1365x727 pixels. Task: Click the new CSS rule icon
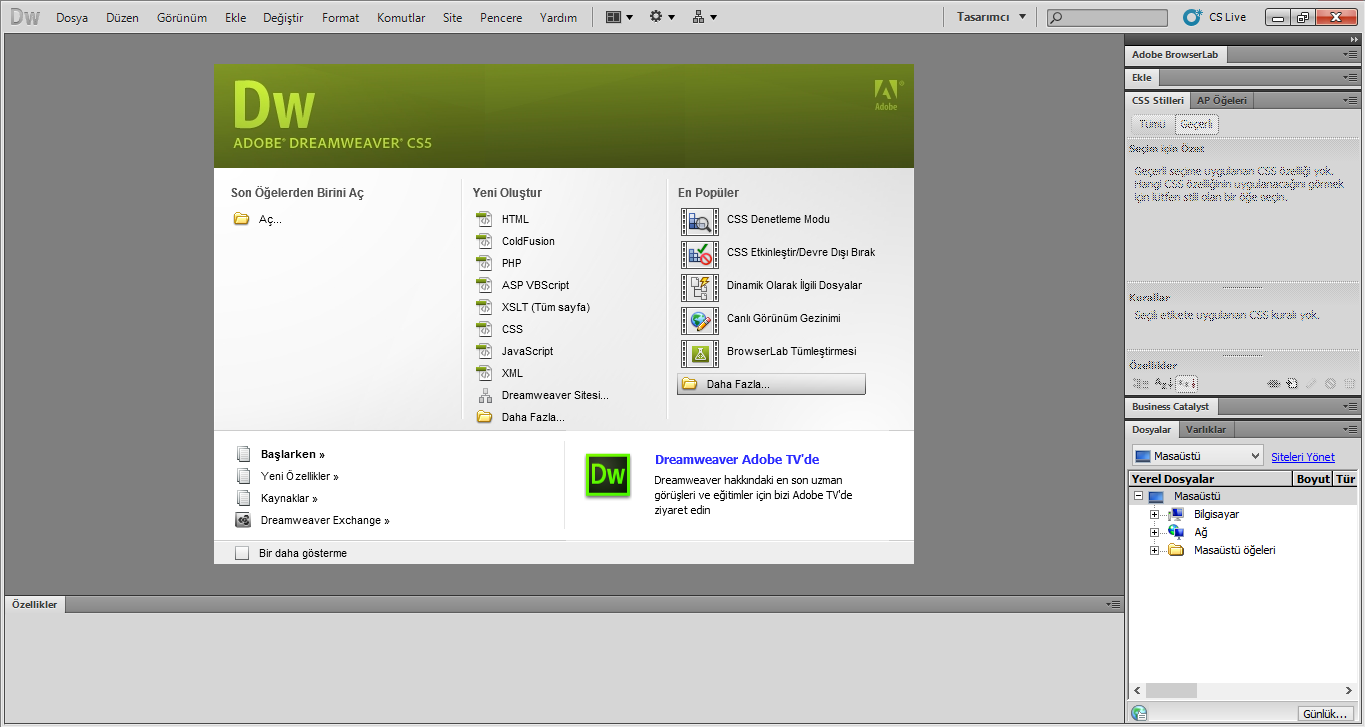click(x=1292, y=383)
